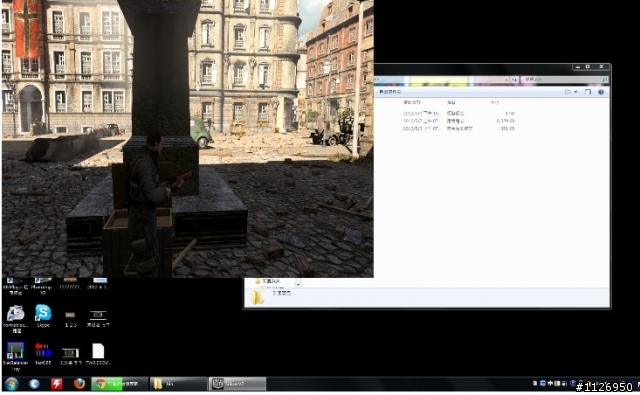Sort by the size column header
640x395 pixels.
point(494,103)
